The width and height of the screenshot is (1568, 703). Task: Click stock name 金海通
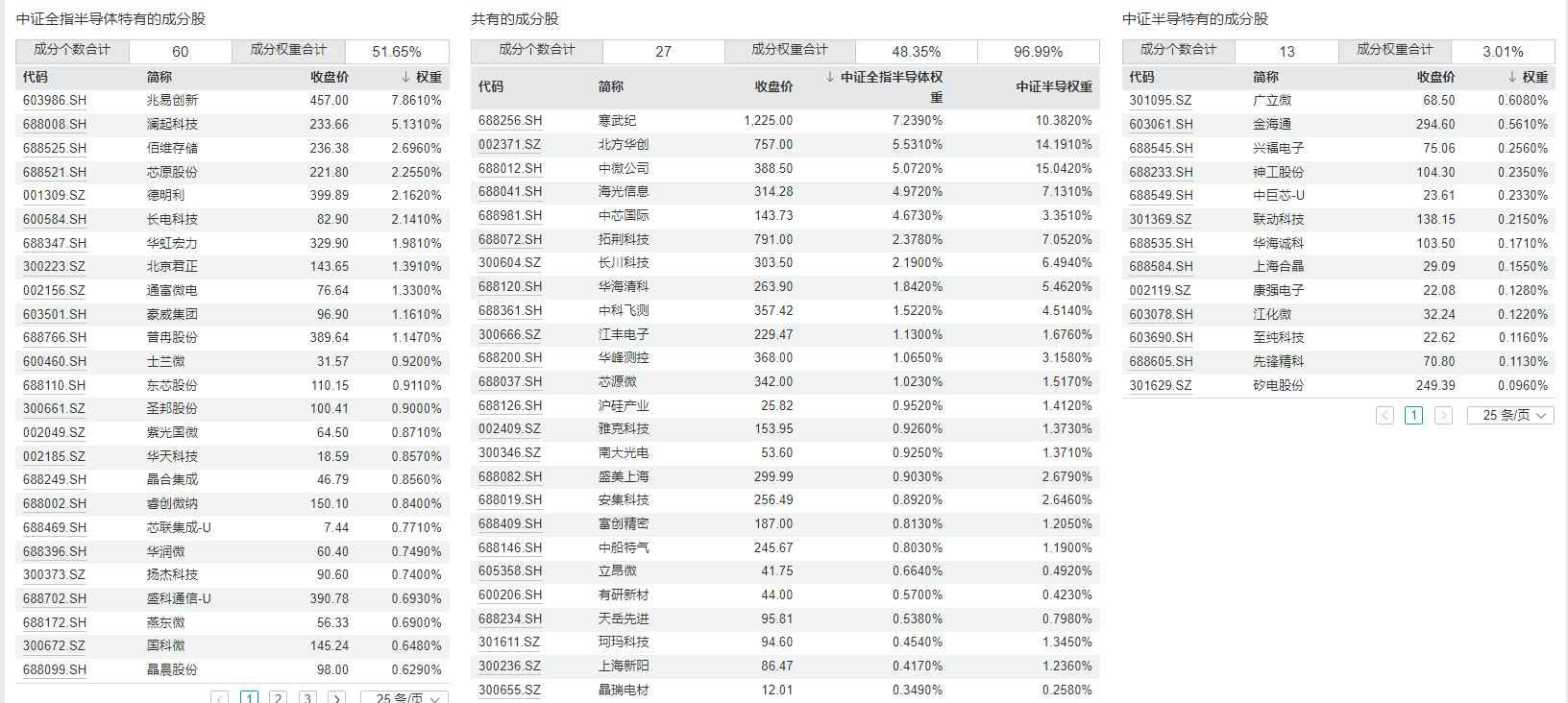(x=1272, y=124)
